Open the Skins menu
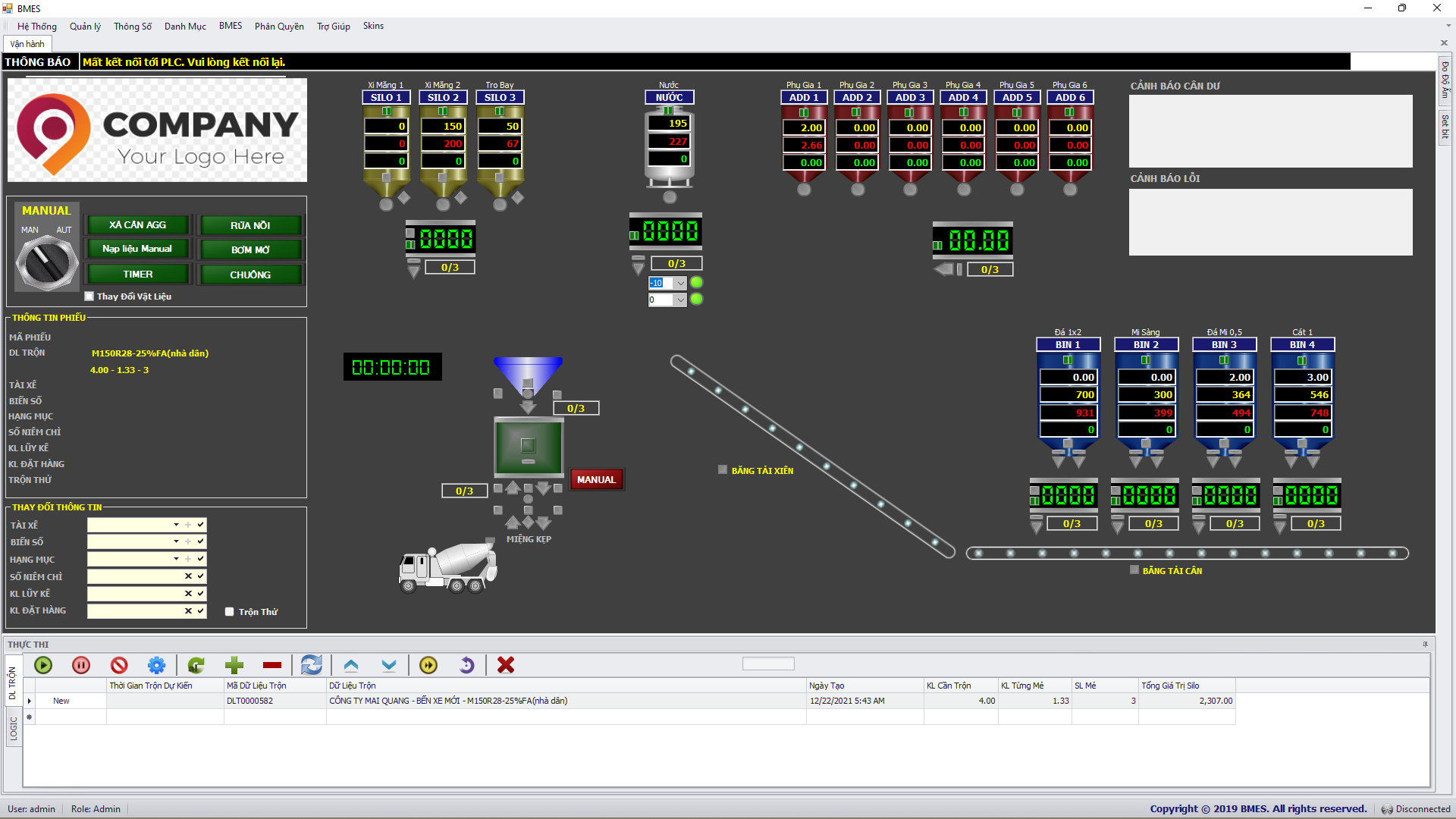1456x819 pixels. 373,26
